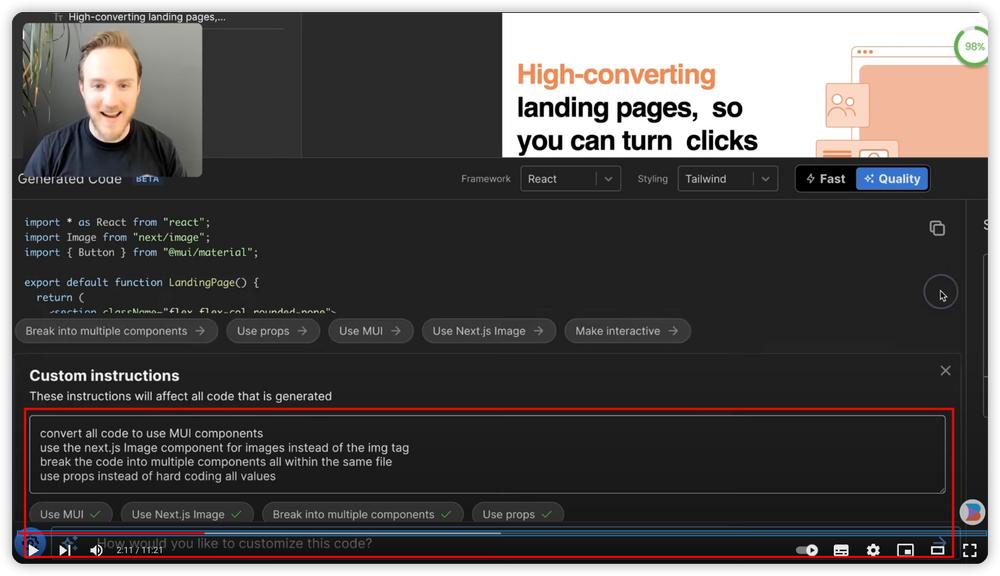1000x576 pixels.
Task: Toggle the autoplay switch
Action: [806, 550]
